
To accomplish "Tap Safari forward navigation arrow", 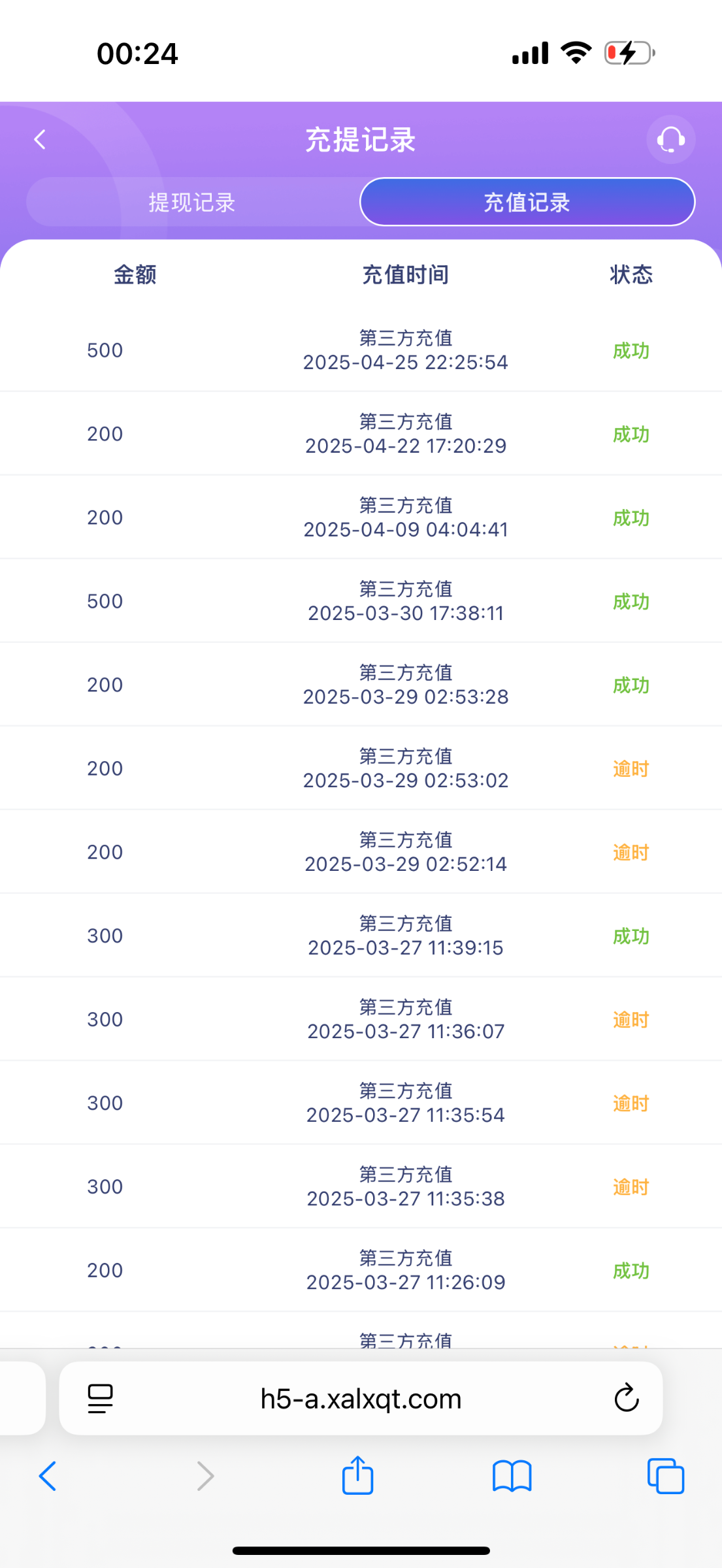I will click(x=205, y=1476).
